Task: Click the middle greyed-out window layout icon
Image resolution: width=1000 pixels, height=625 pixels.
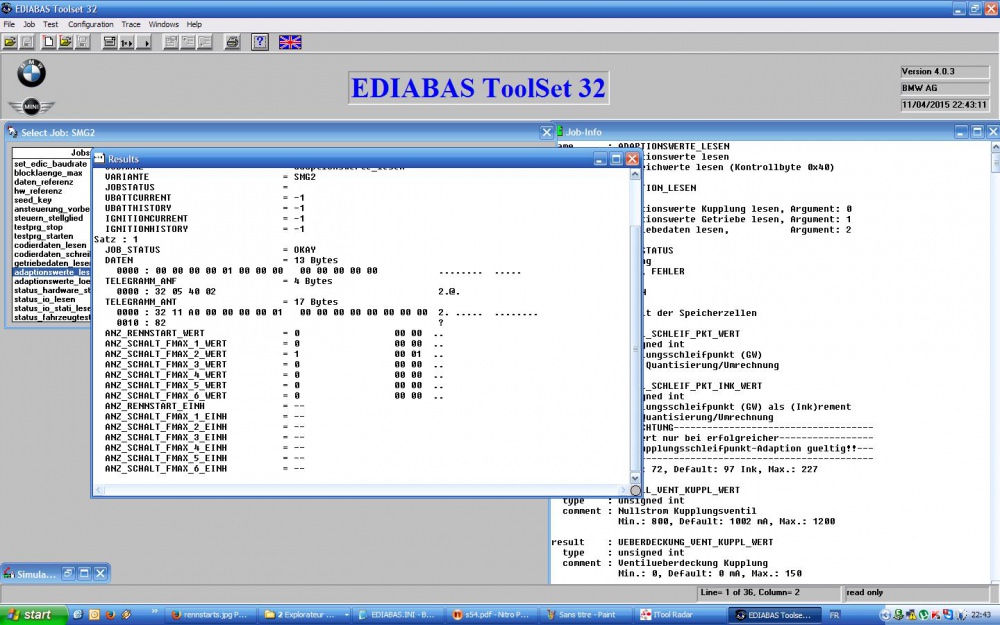Action: point(188,42)
